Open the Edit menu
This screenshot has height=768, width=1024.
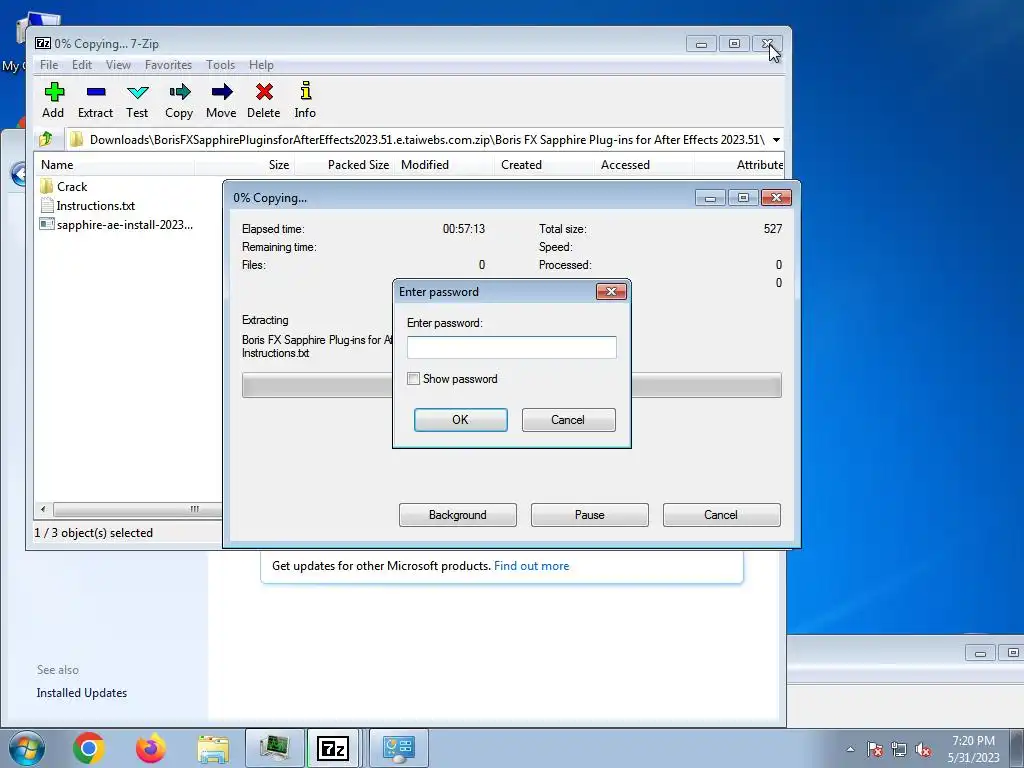tap(82, 65)
